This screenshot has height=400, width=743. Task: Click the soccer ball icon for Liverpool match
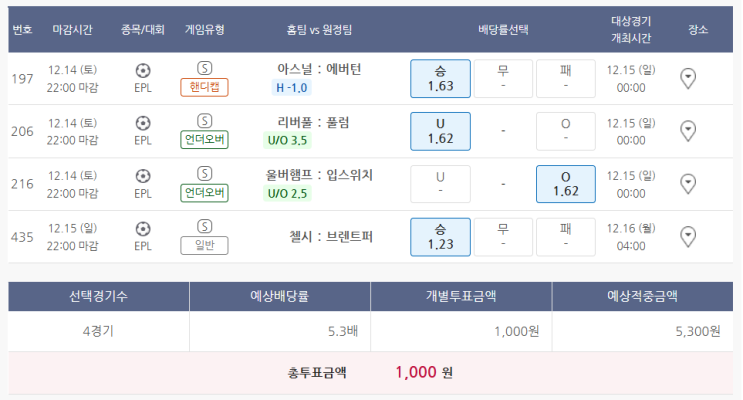coord(143,123)
